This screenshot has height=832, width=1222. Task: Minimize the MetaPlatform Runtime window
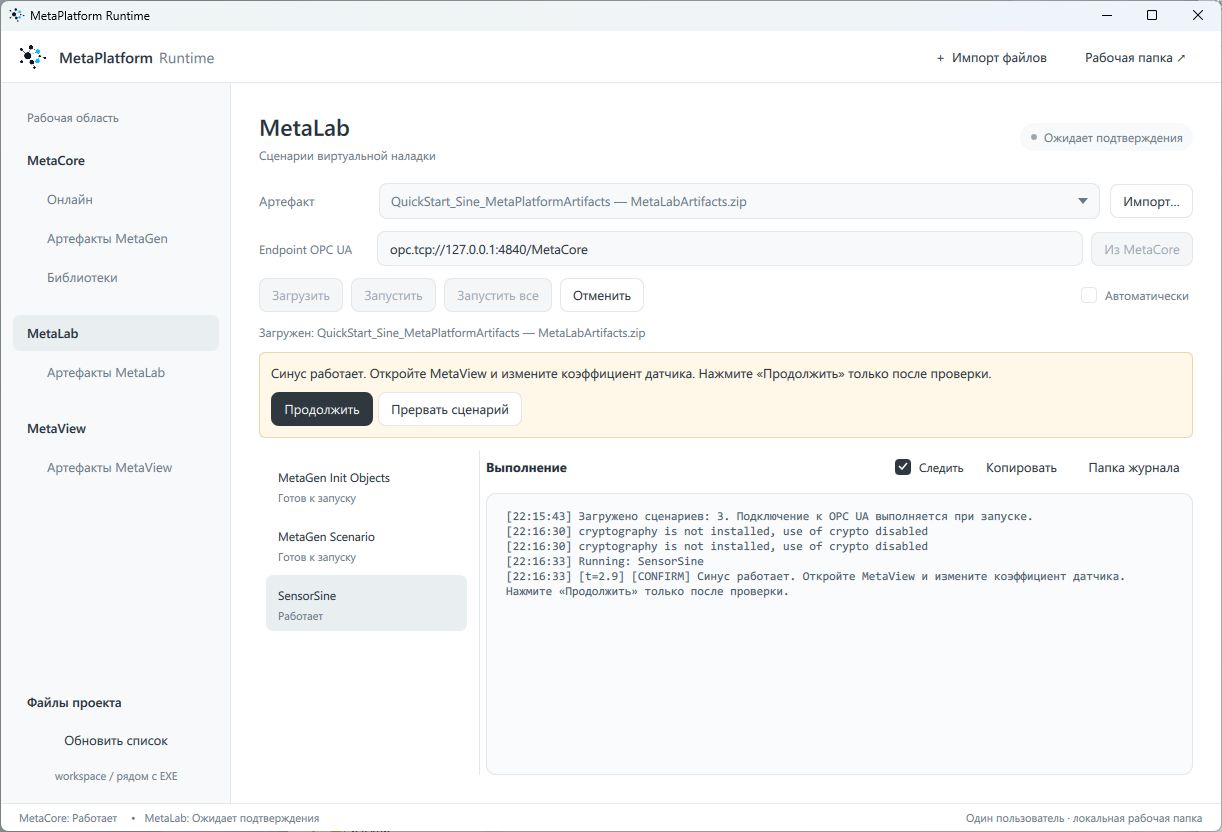[x=1107, y=16]
